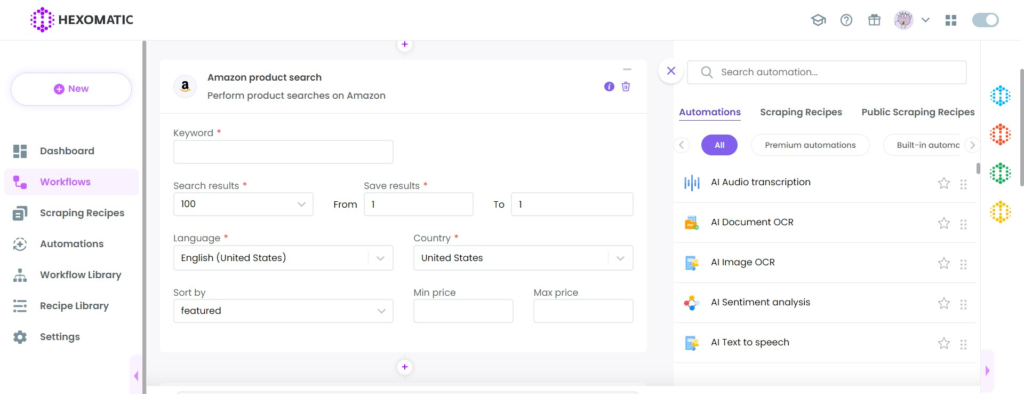Add a step above Amazon product search
Screen dimensions: 1024x394
[x=404, y=44]
